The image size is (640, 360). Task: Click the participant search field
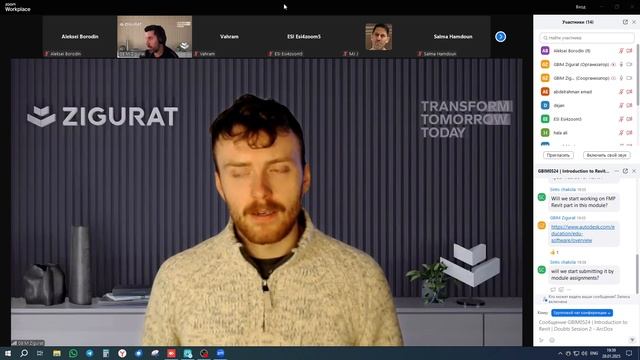tap(587, 38)
